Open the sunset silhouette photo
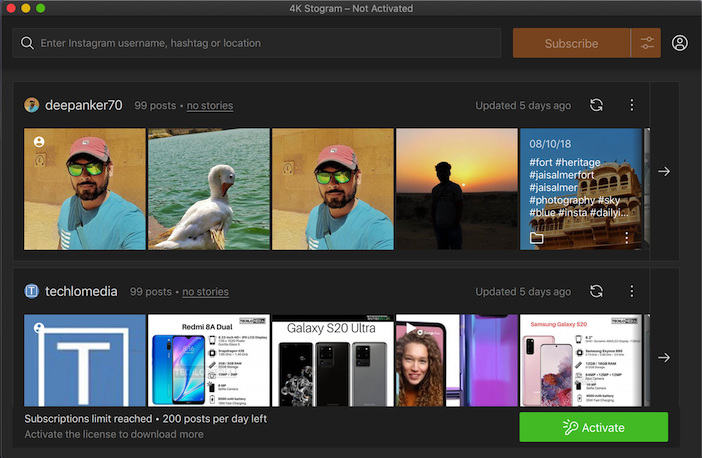The width and height of the screenshot is (702, 458). click(x=457, y=189)
